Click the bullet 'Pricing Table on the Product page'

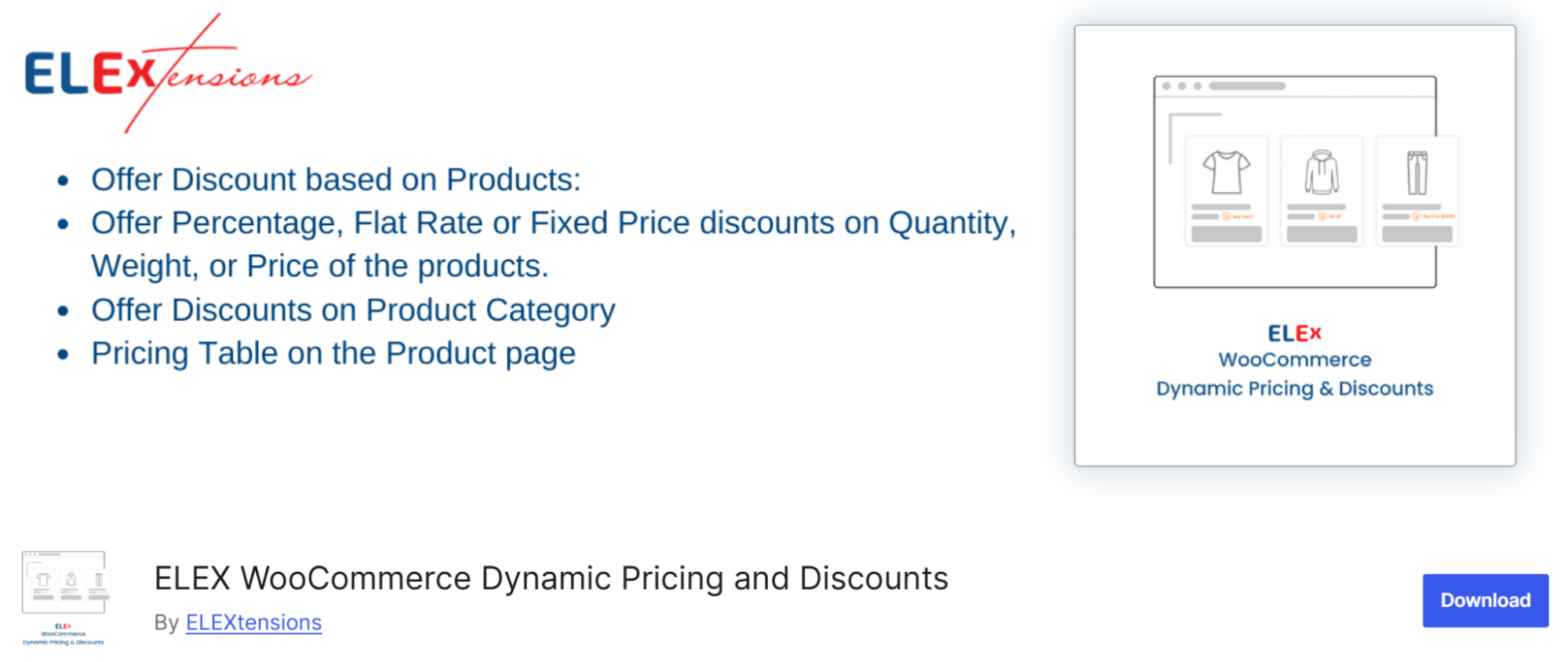333,352
